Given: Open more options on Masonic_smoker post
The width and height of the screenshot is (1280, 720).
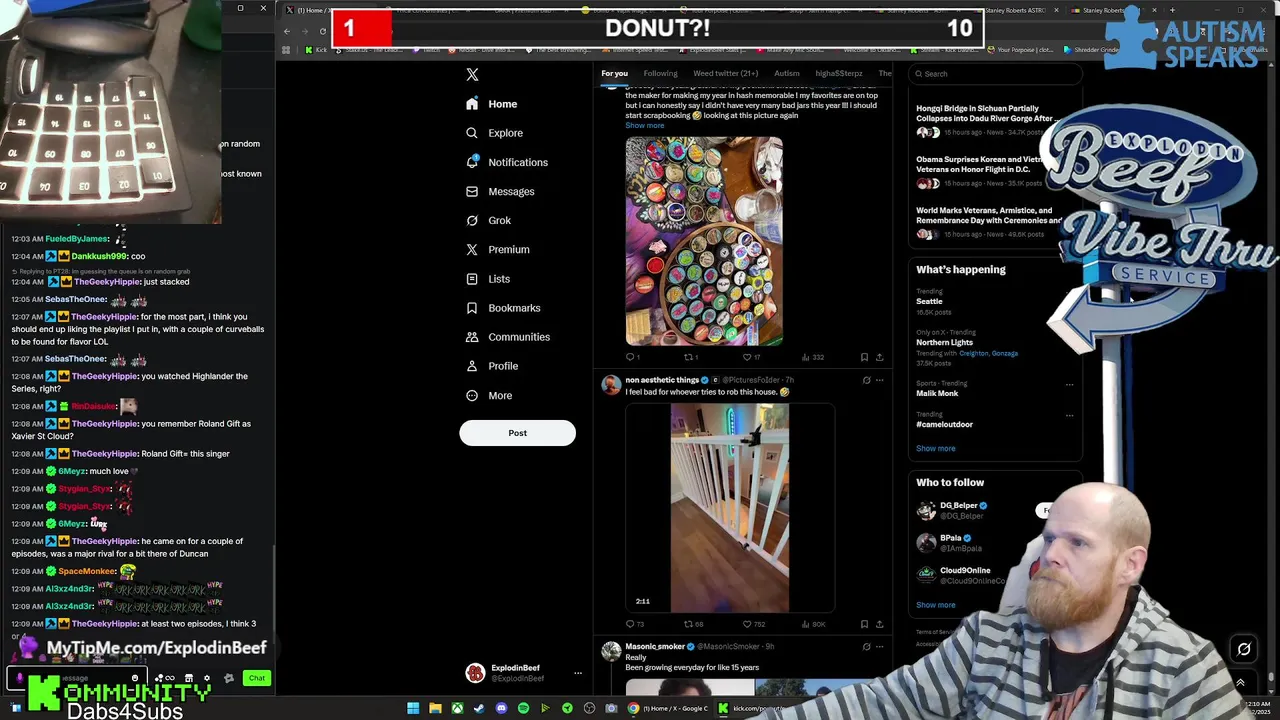Looking at the screenshot, I should (x=879, y=646).
